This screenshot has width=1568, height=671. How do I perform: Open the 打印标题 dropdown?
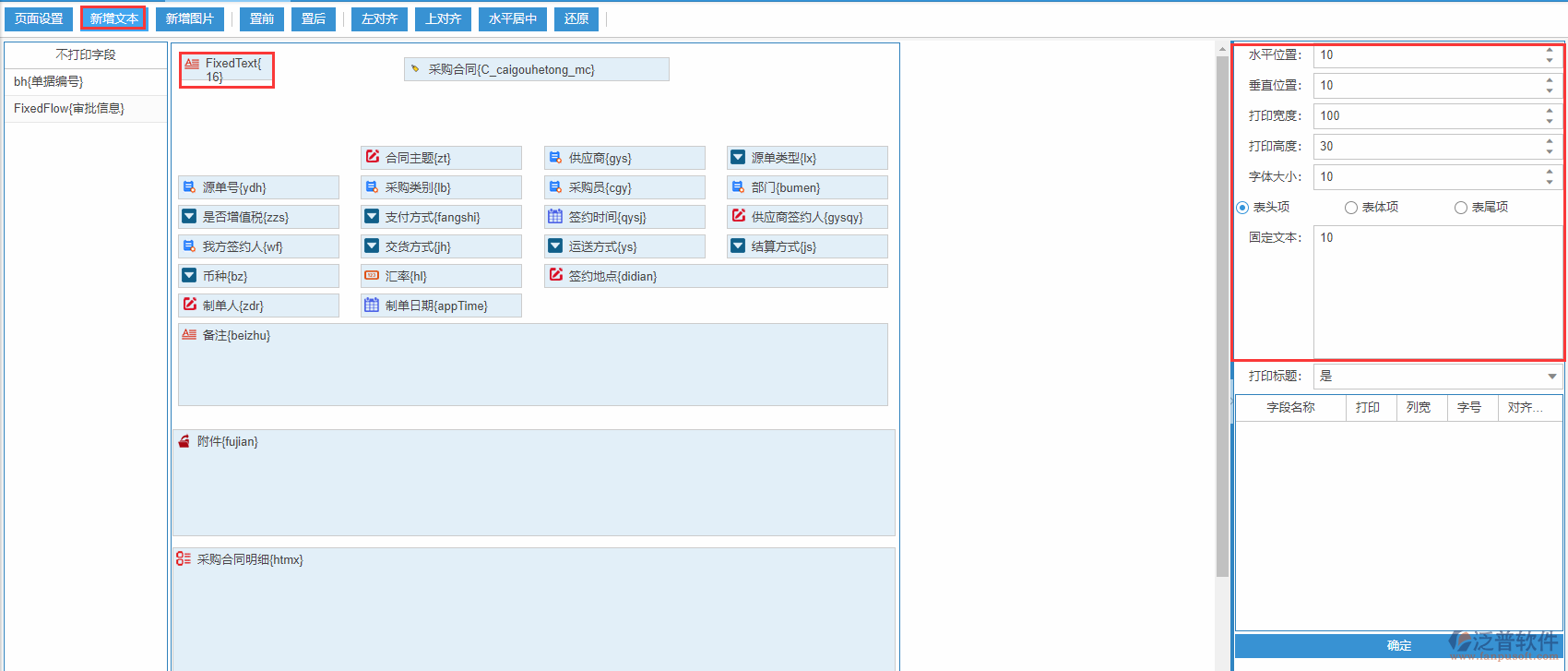pos(1552,377)
